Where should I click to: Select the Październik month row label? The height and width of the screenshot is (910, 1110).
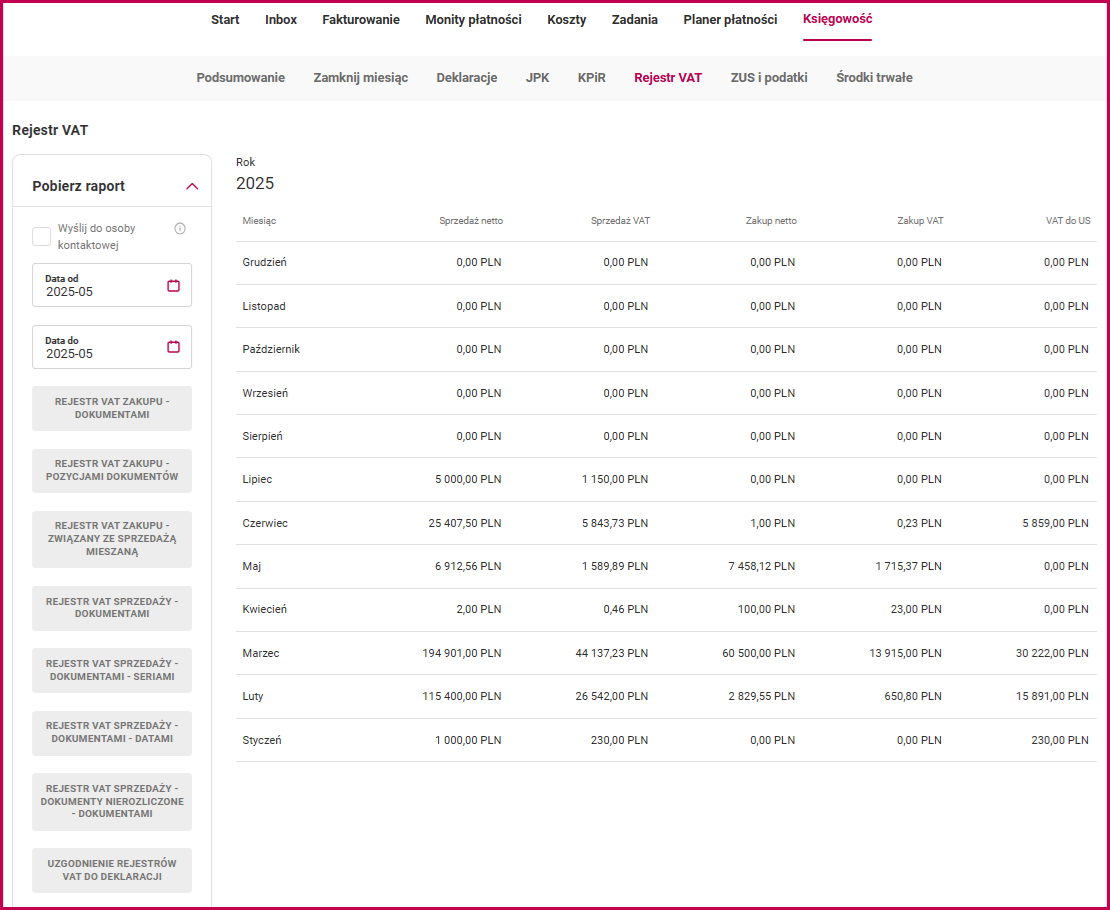(x=271, y=350)
